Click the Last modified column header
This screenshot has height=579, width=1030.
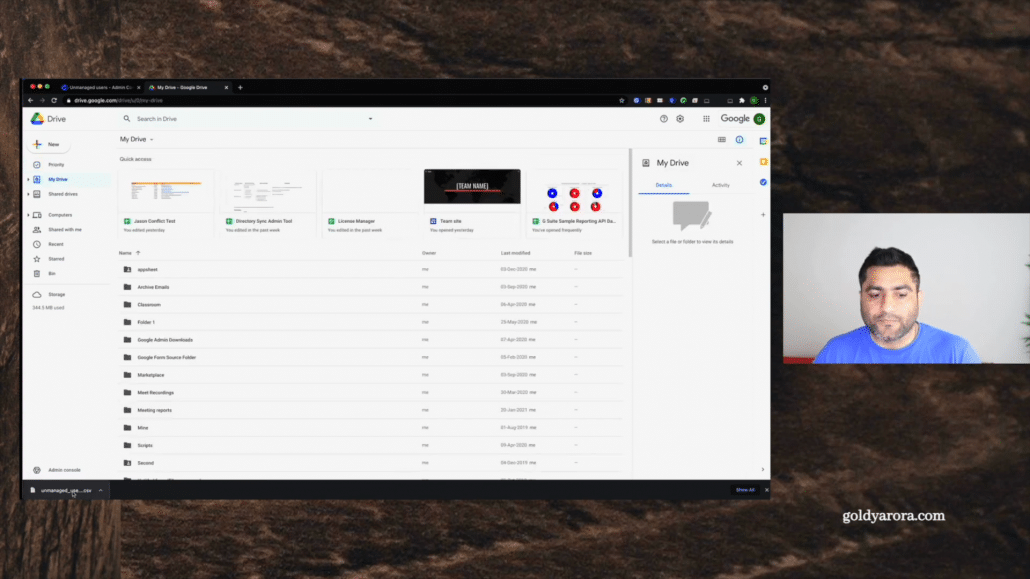click(515, 253)
